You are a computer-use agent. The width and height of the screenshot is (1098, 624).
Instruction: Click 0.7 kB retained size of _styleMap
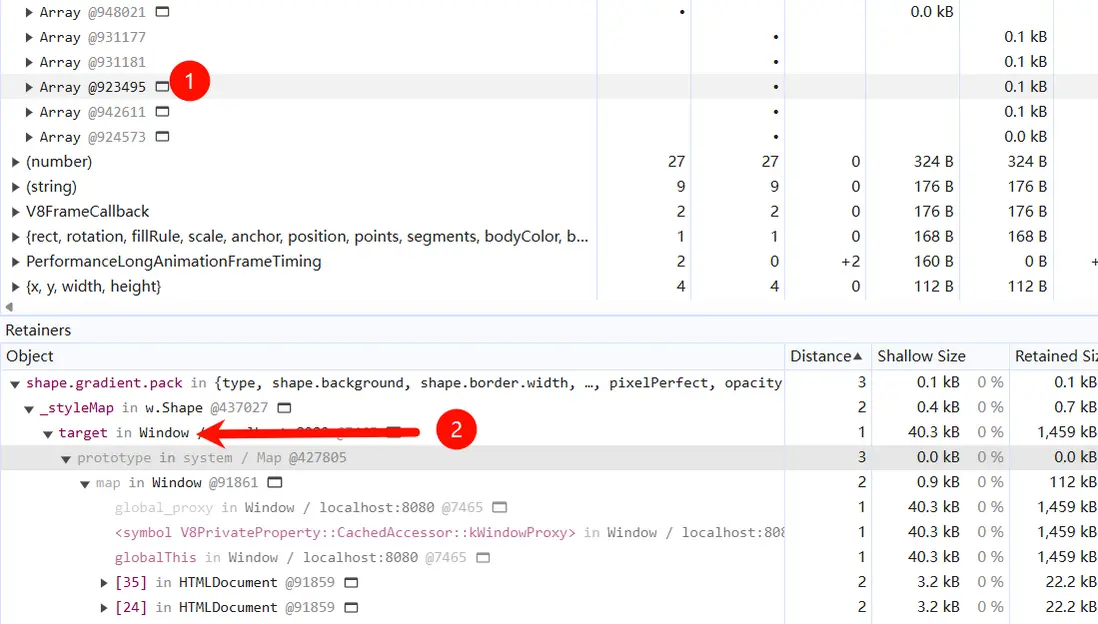[x=1075, y=408]
